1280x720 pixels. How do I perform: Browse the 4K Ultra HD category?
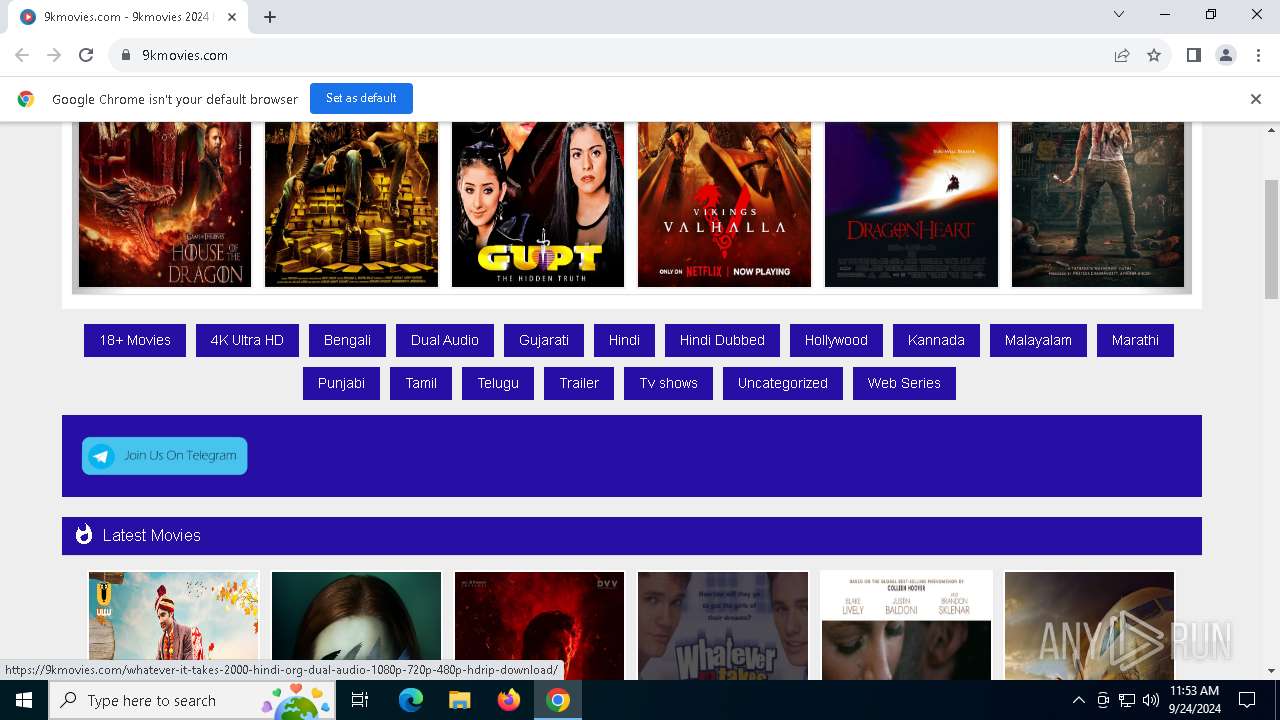[247, 340]
